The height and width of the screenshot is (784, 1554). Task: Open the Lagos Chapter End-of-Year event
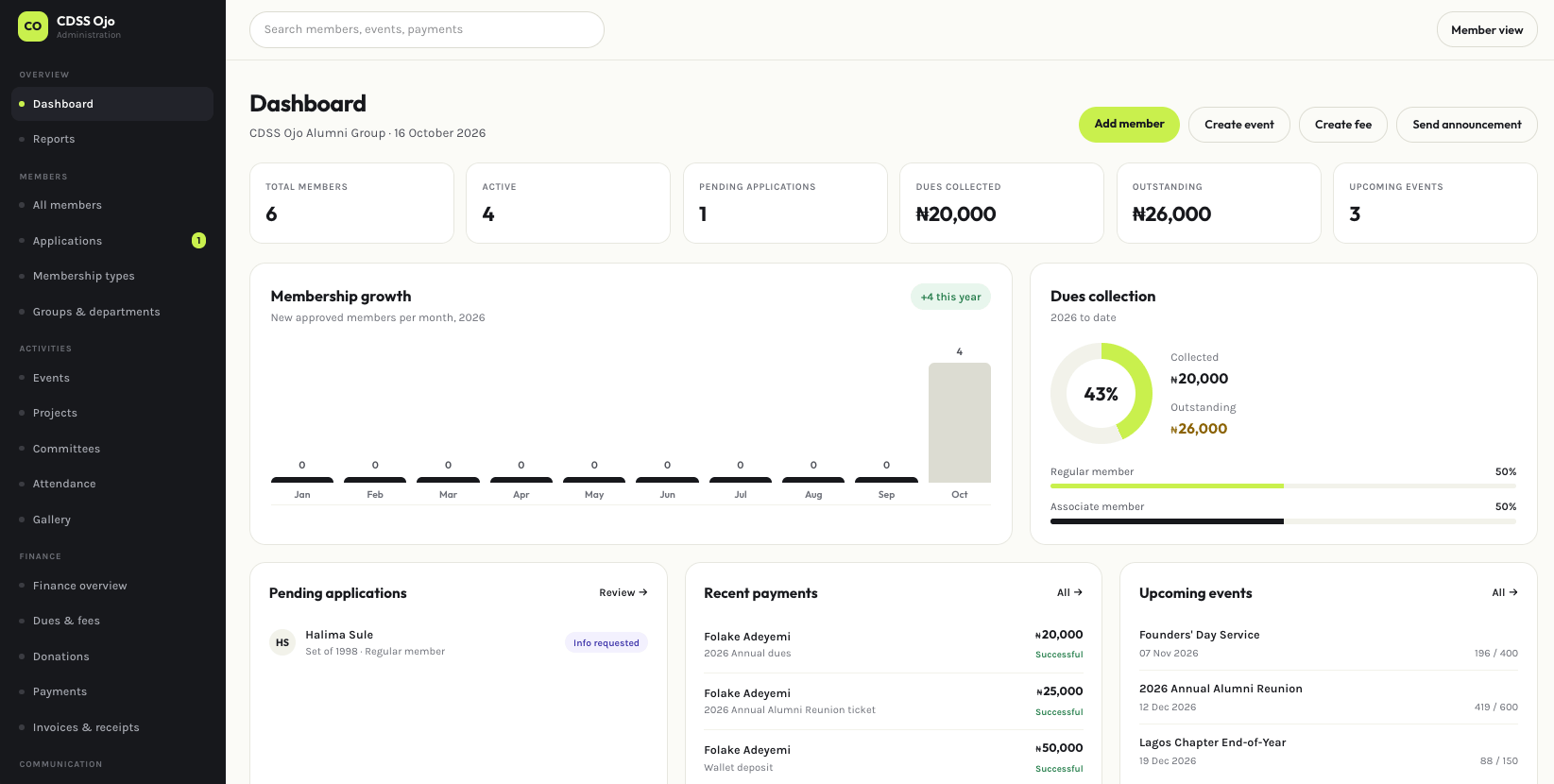pyautogui.click(x=1328, y=751)
